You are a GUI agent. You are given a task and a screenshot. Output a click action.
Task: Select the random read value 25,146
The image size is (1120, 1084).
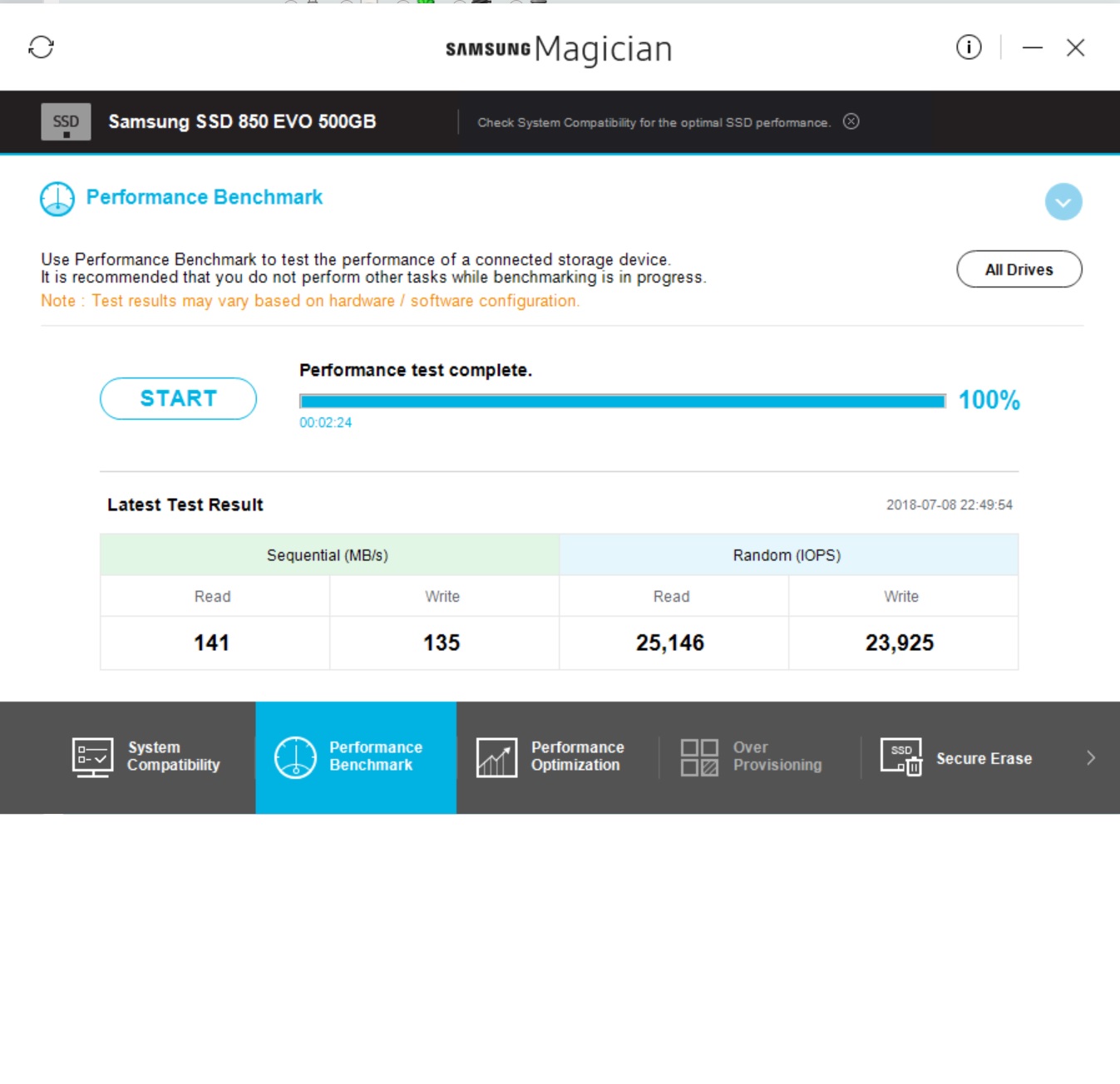[670, 643]
